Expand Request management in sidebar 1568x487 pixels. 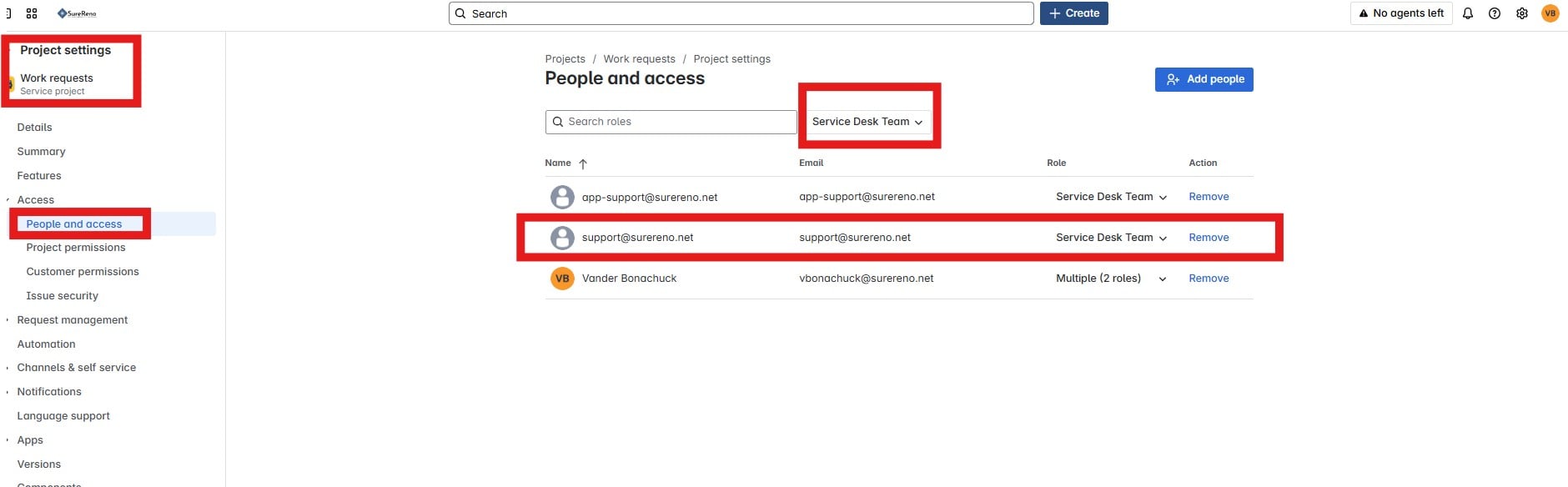[x=8, y=320]
